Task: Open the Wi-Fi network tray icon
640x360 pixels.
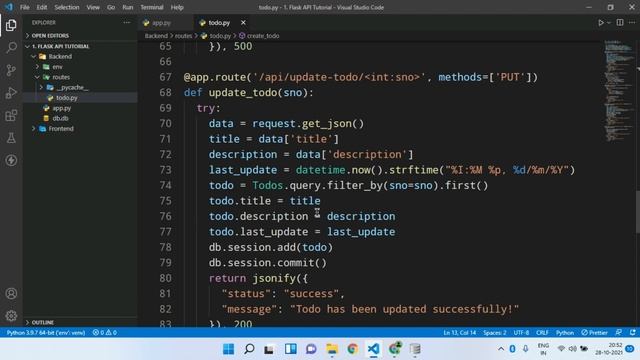Action: click(x=561, y=349)
